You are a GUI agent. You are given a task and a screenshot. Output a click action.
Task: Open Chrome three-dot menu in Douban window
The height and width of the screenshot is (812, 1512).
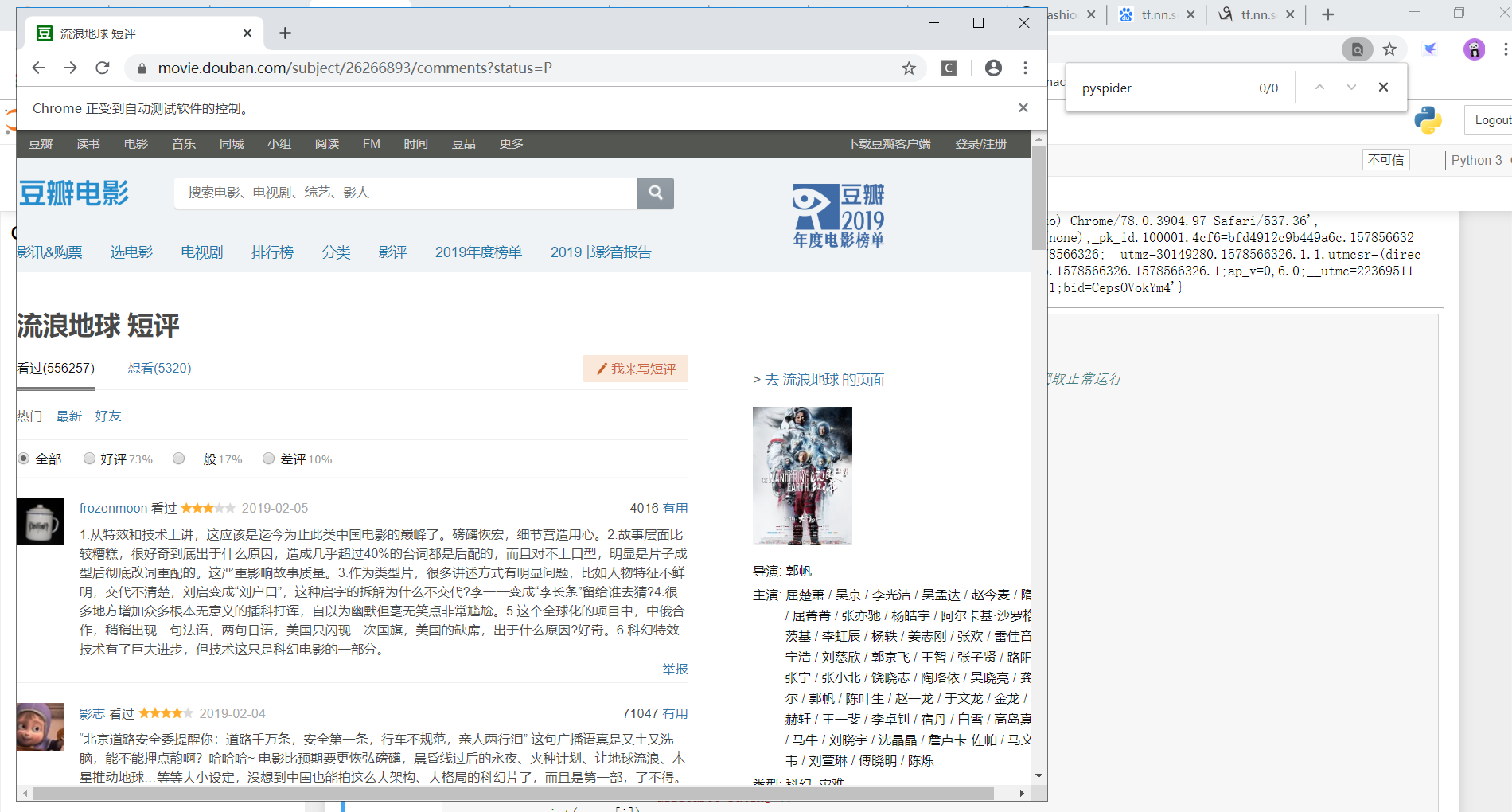click(1025, 68)
